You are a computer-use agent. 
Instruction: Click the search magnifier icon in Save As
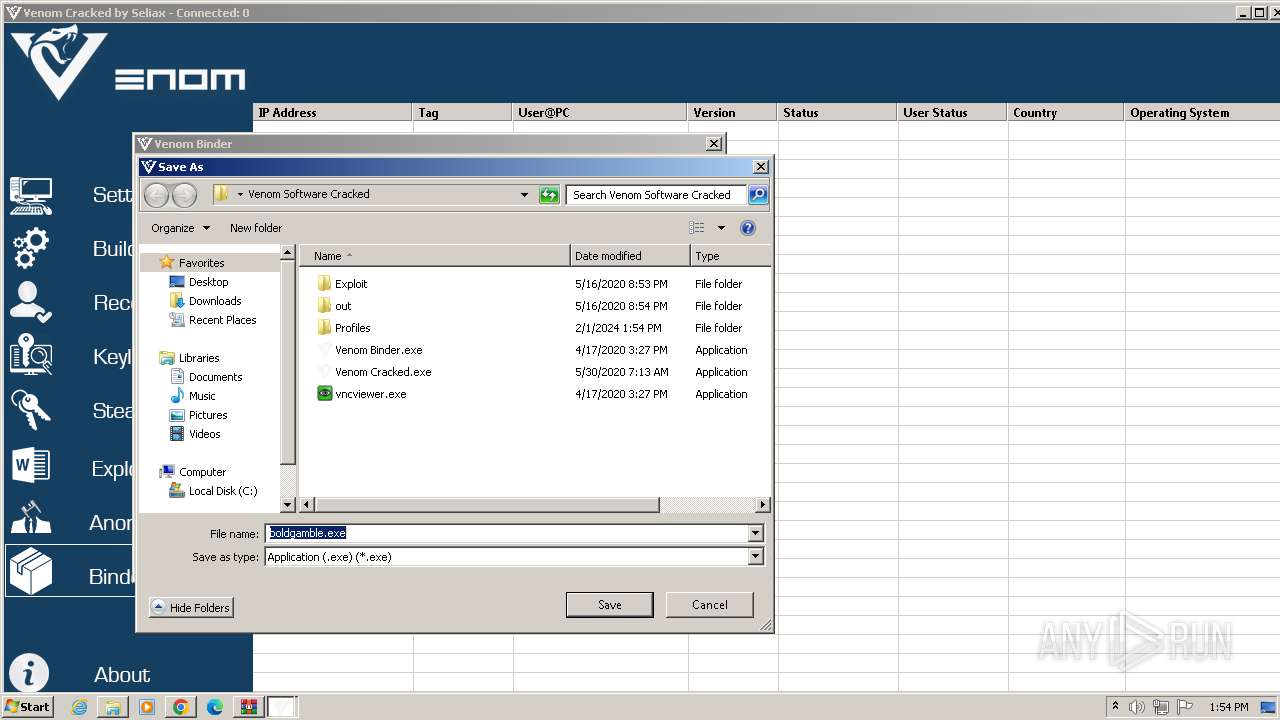pos(758,195)
